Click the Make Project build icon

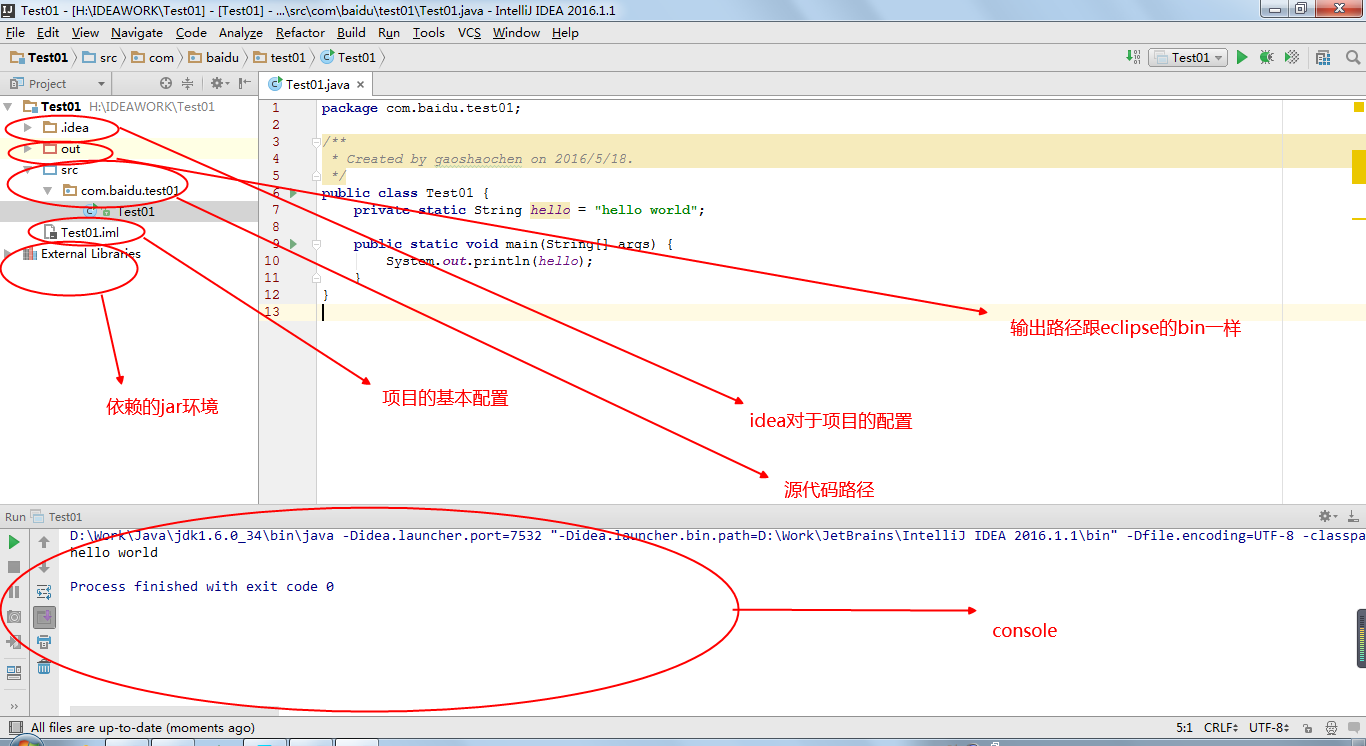pyautogui.click(x=1133, y=57)
